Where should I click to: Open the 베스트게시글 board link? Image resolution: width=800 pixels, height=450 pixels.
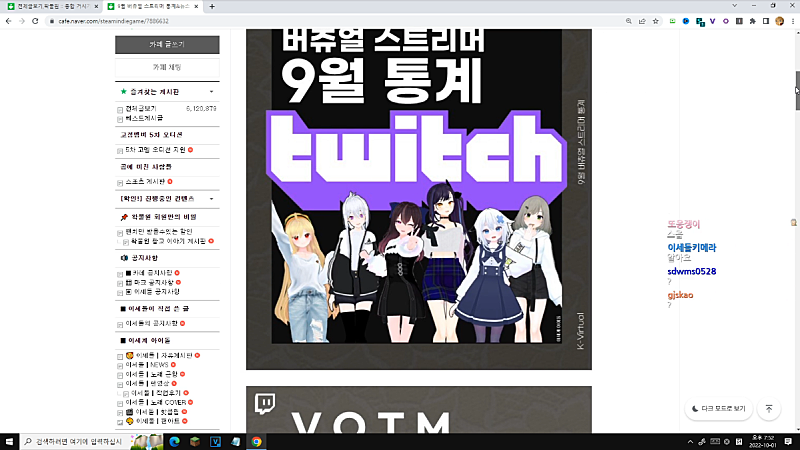[144, 118]
